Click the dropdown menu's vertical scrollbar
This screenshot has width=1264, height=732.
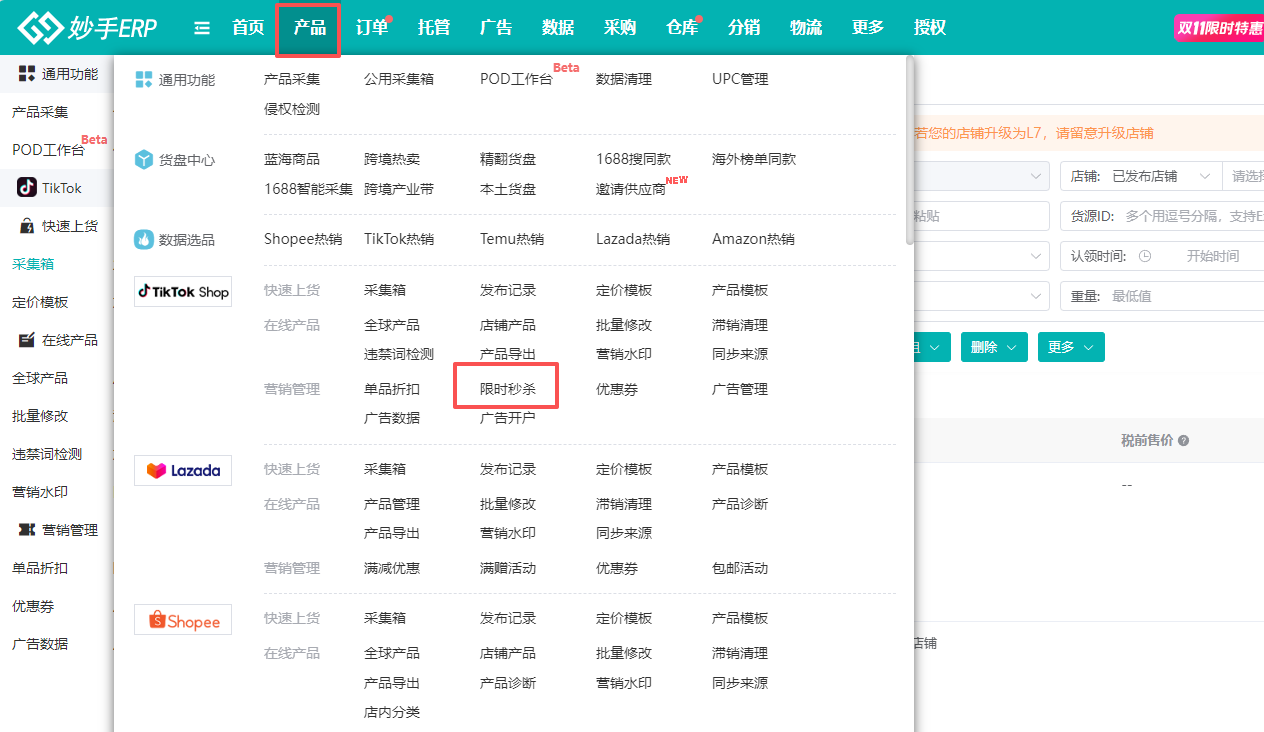[x=909, y=150]
